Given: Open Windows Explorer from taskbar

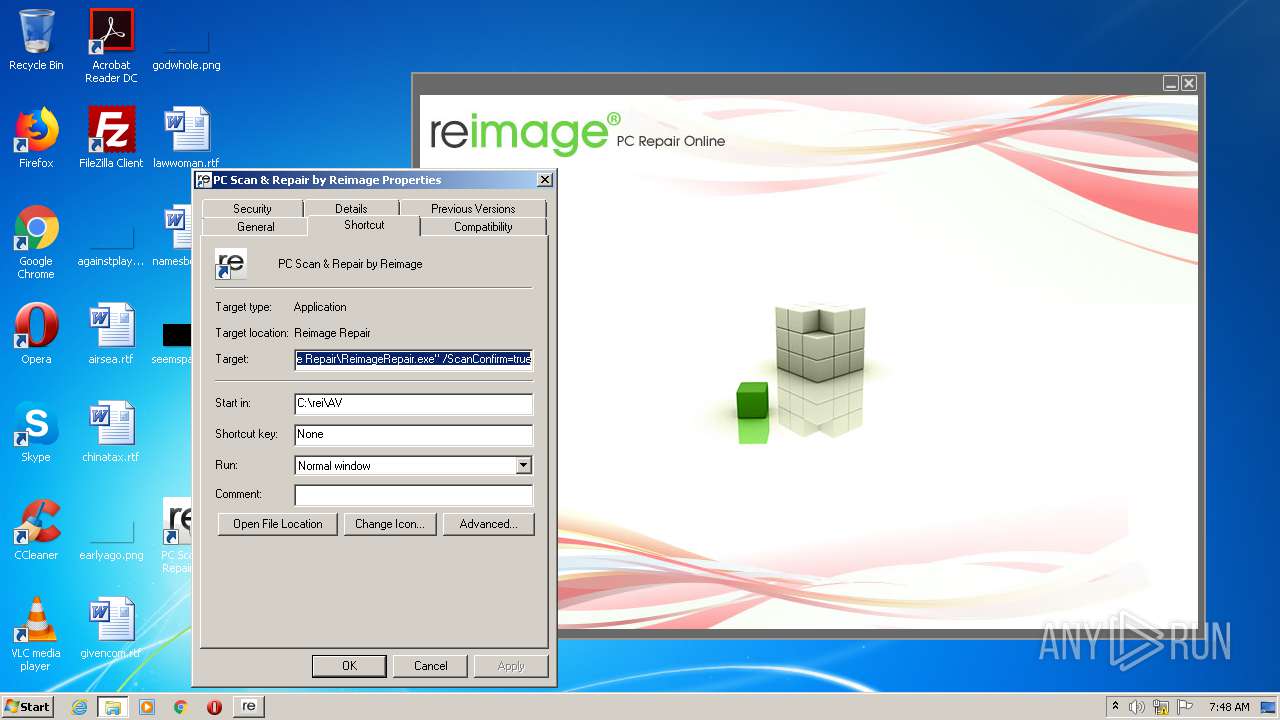Looking at the screenshot, I should click(113, 707).
